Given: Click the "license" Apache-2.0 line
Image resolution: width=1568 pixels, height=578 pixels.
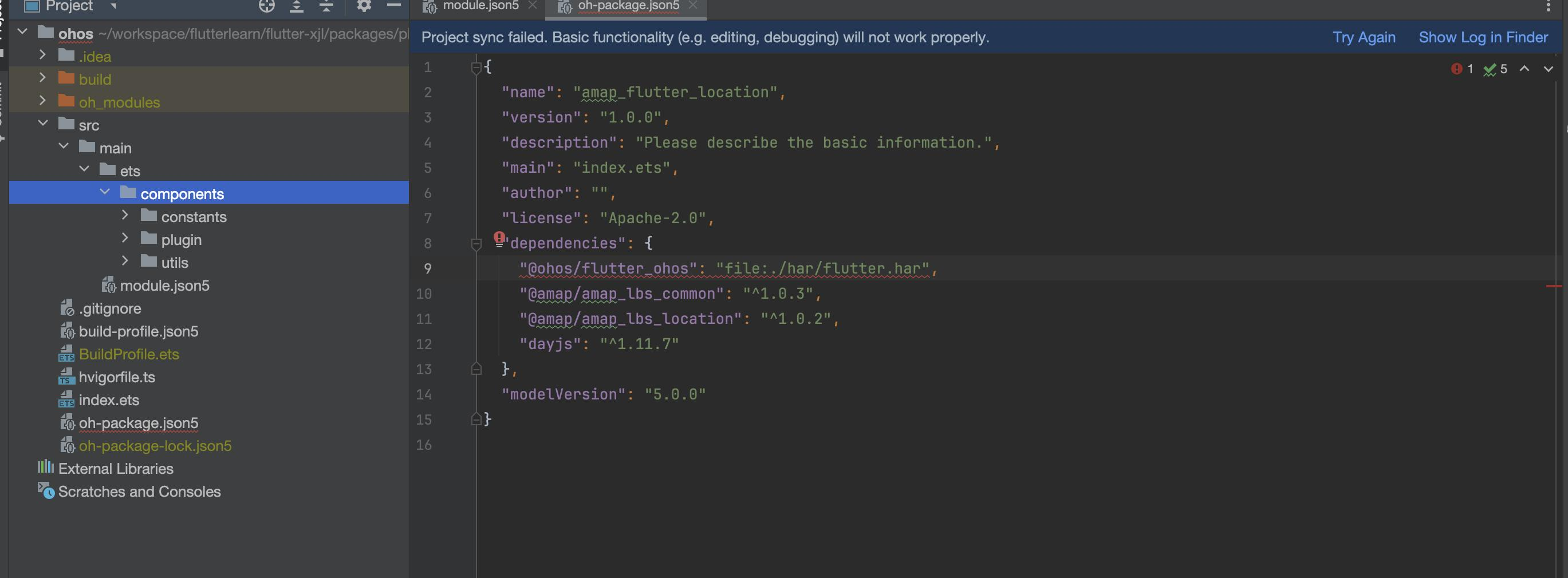Looking at the screenshot, I should point(608,218).
